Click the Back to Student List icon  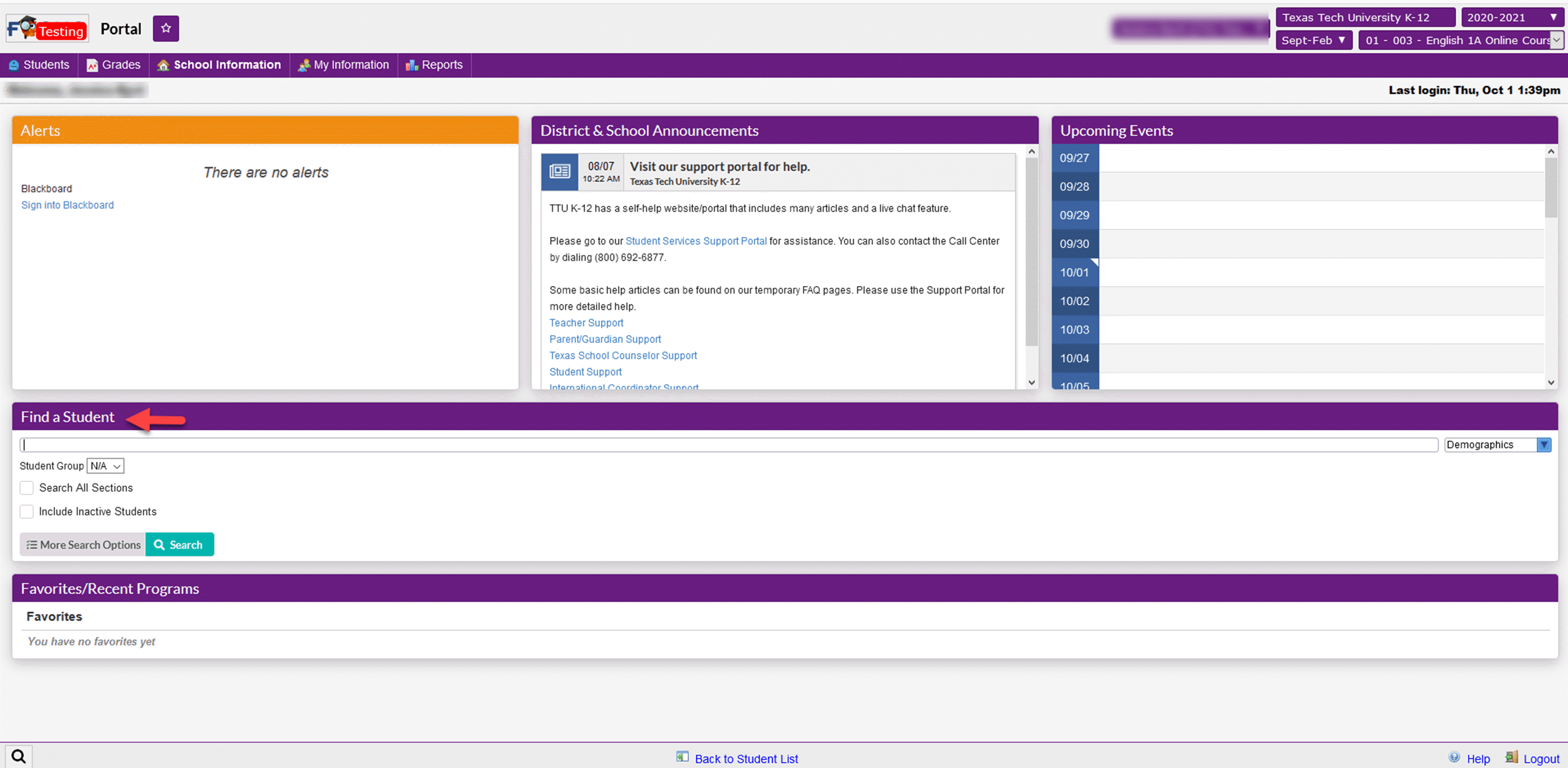coord(682,757)
